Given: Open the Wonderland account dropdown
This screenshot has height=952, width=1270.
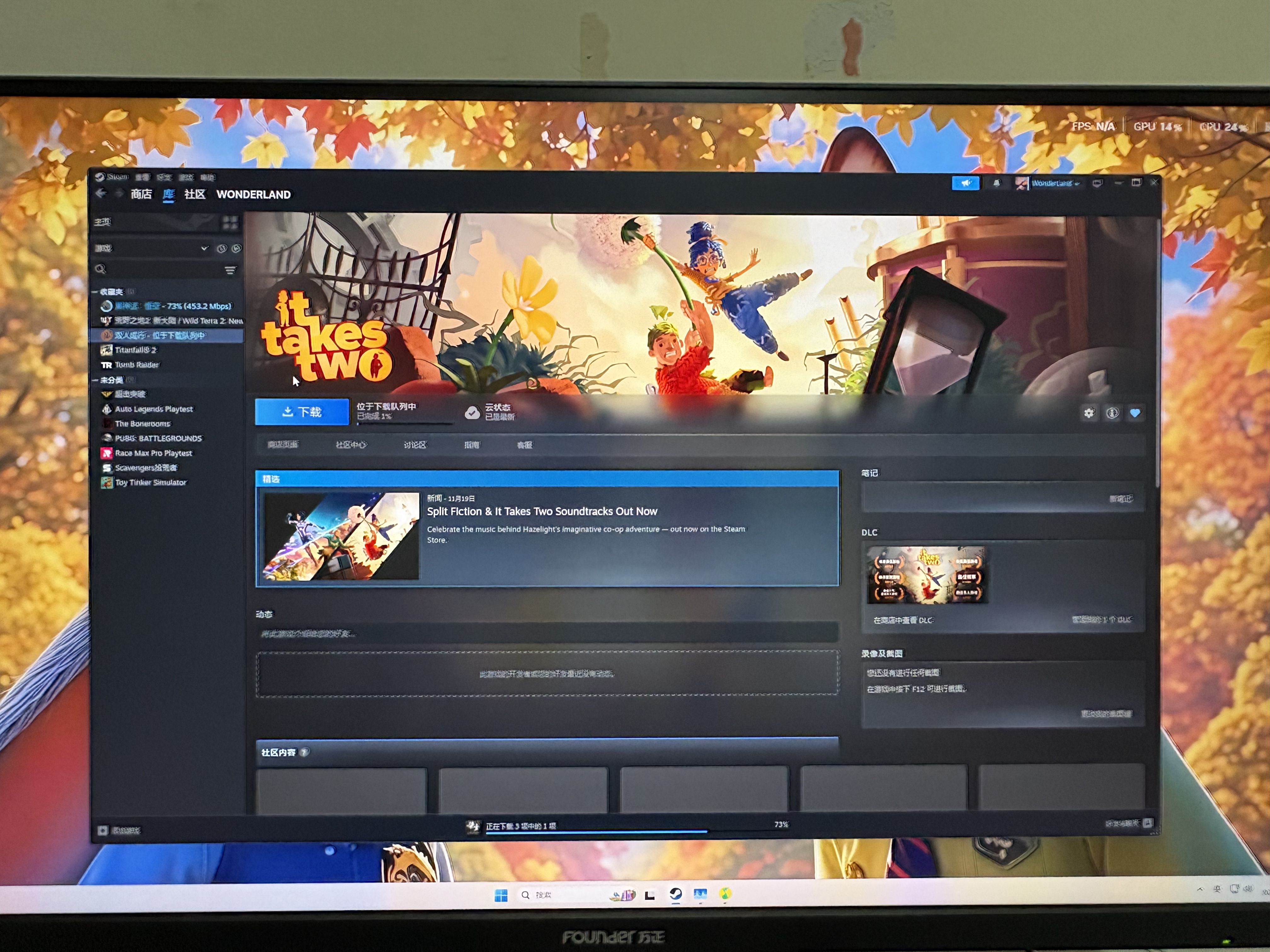Looking at the screenshot, I should tap(1056, 184).
